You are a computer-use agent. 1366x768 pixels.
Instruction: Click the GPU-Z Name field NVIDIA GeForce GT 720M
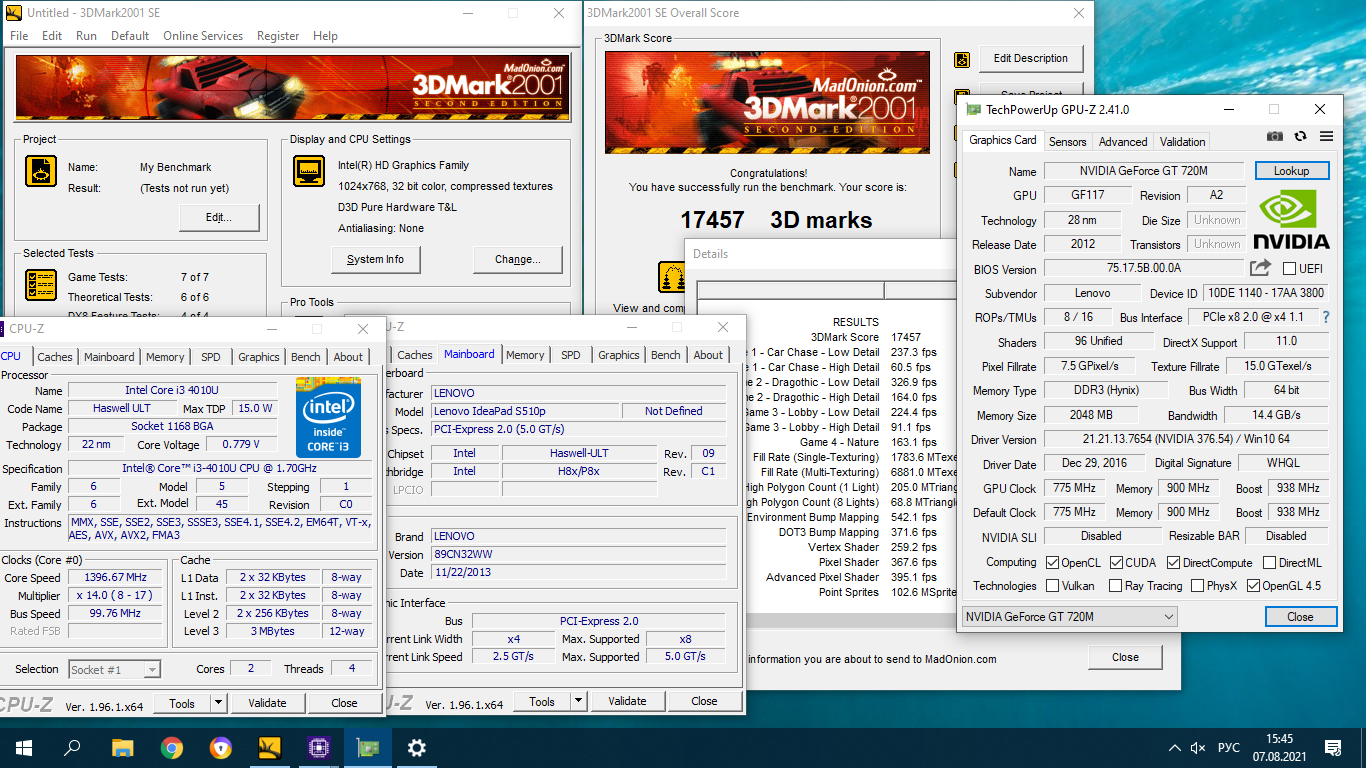(x=1144, y=172)
